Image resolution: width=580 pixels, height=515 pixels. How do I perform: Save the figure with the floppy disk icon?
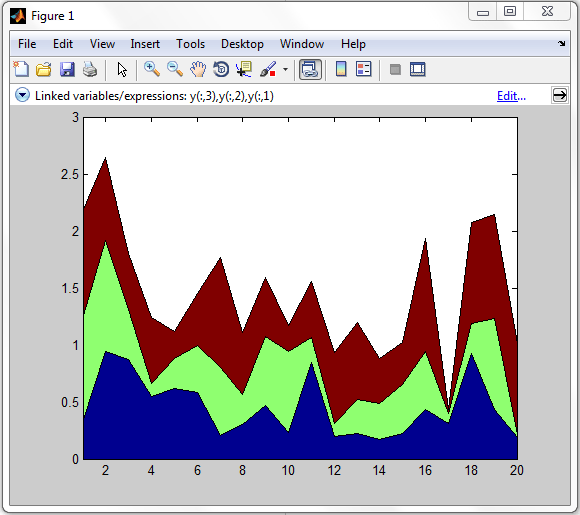pyautogui.click(x=67, y=69)
